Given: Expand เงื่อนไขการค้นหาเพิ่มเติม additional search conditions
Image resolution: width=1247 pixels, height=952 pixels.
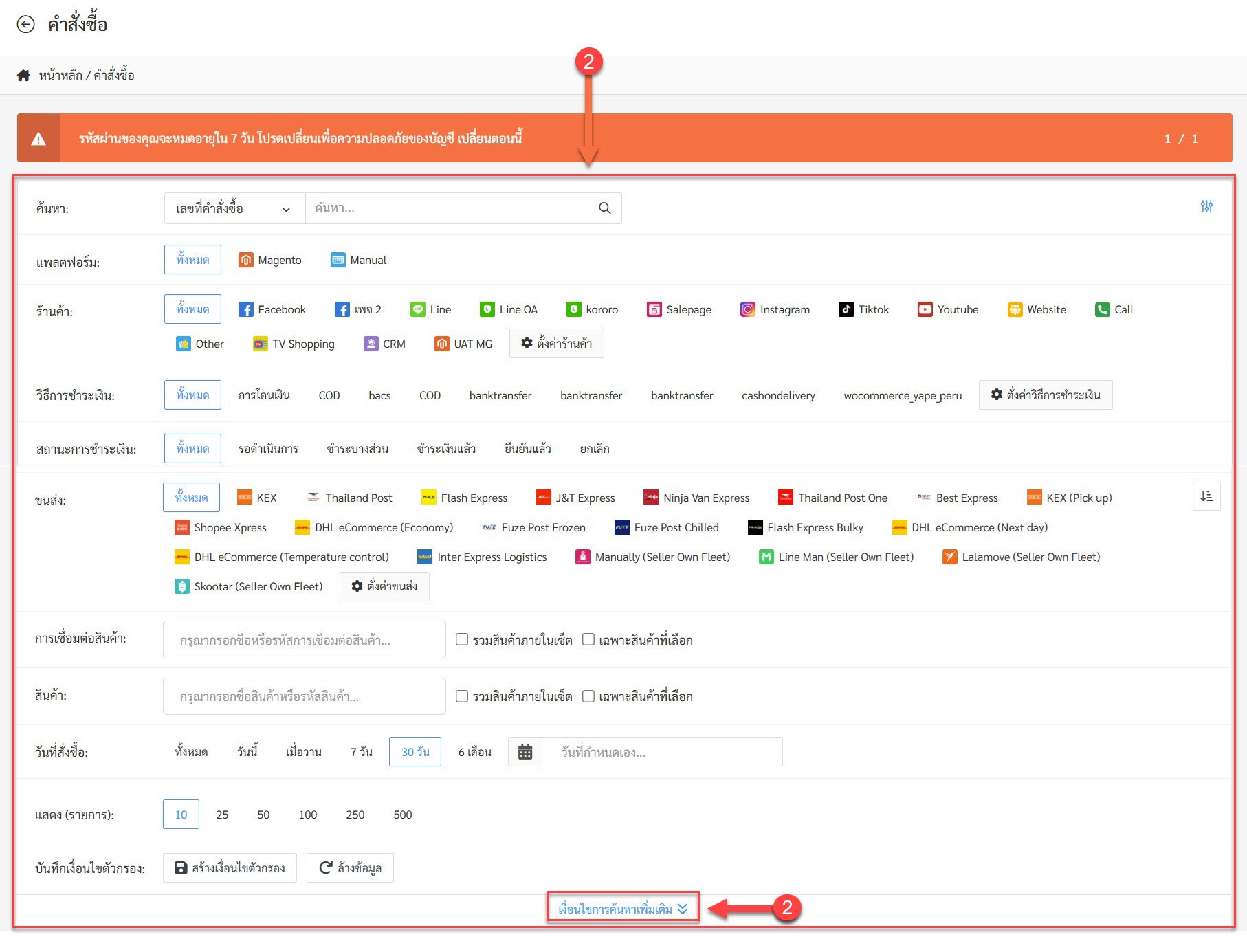Looking at the screenshot, I should pyautogui.click(x=623, y=909).
